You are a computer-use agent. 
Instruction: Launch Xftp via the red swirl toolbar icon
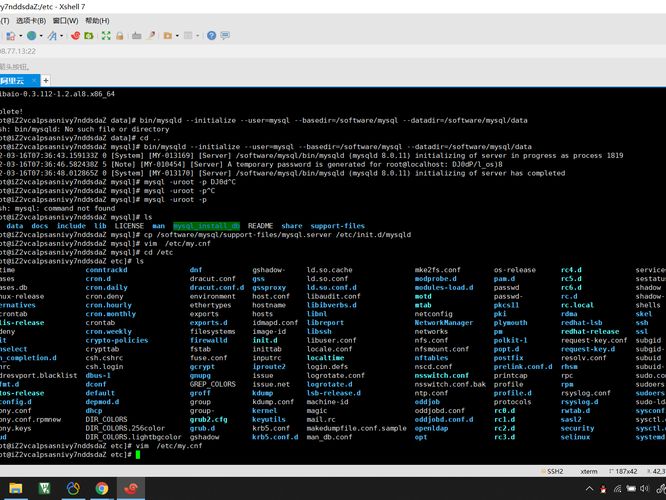point(76,36)
